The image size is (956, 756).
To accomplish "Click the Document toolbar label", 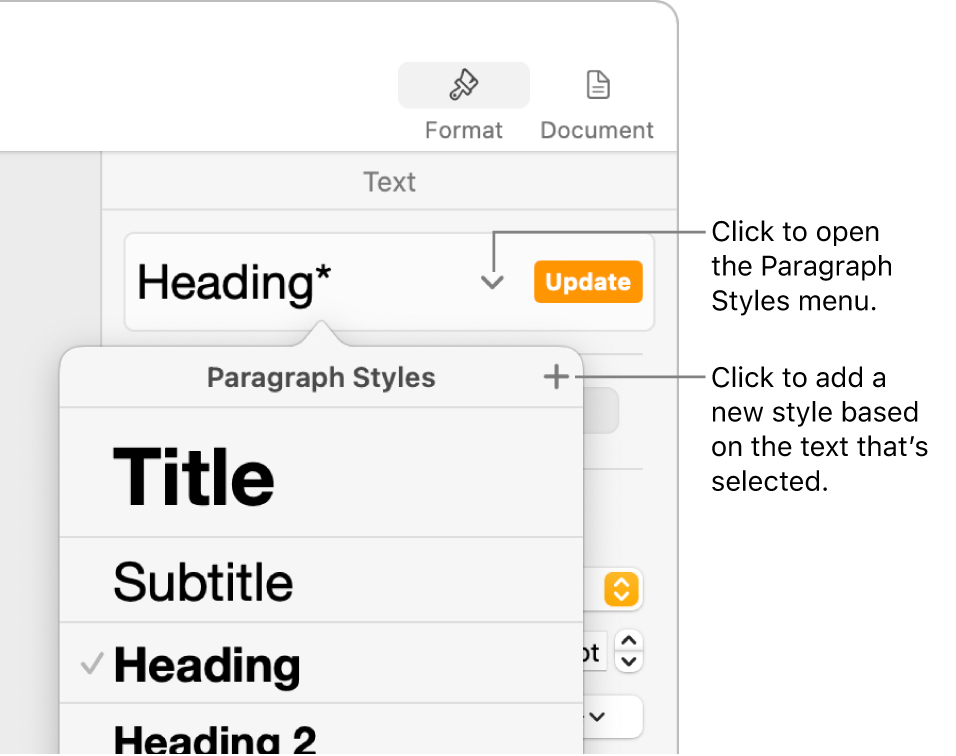I will click(597, 130).
